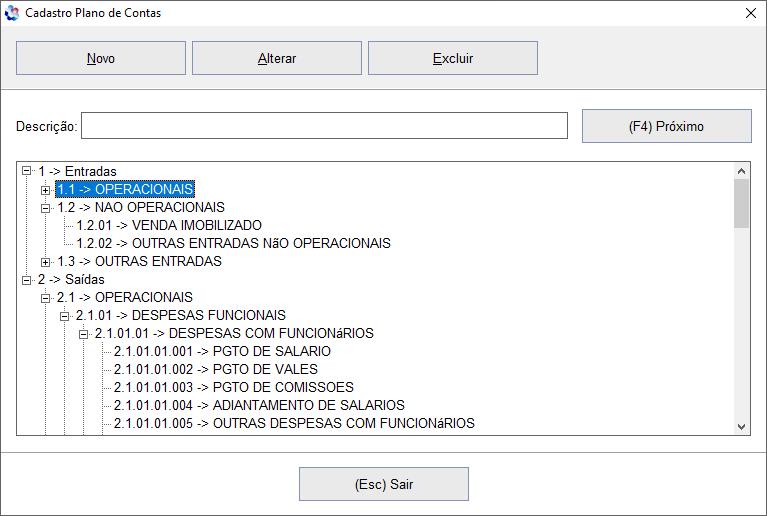Screen dimensions: 767x516
Task: Select 1.2.02 OUTRAS ENTRADAS NãO OPERACIONAIS
Action: click(x=233, y=244)
